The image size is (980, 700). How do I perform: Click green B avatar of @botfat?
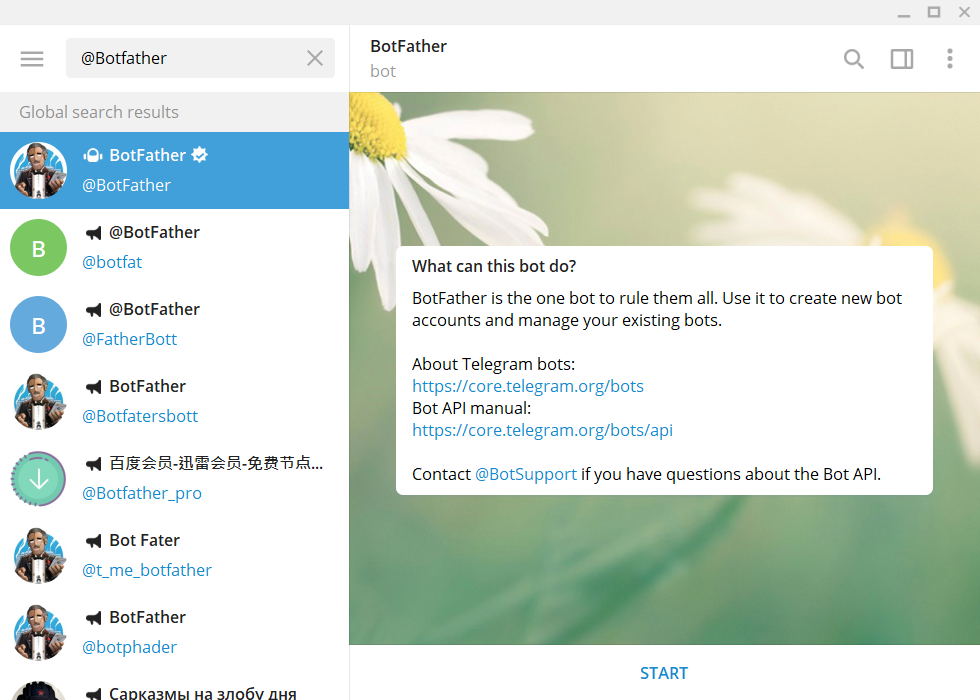coord(39,248)
